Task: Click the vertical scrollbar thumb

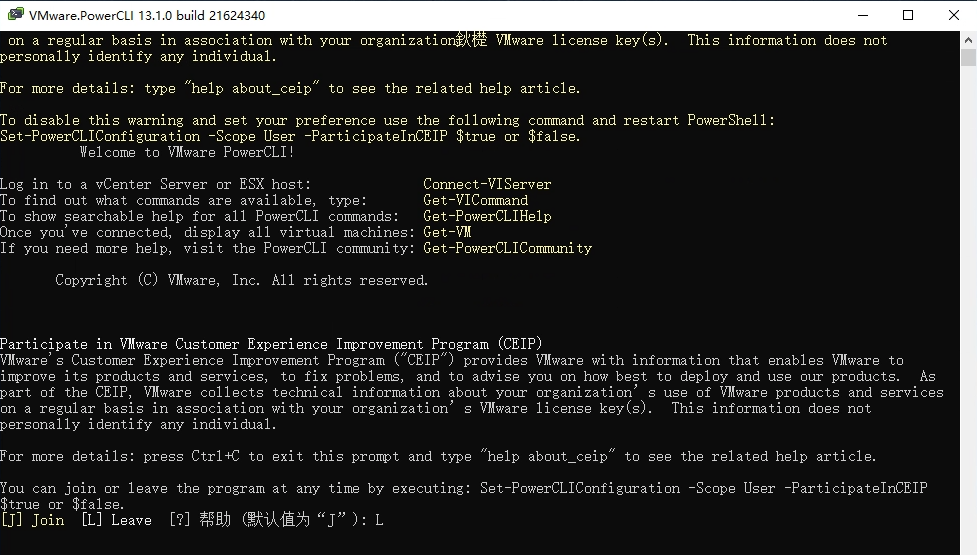Action: 968,57
